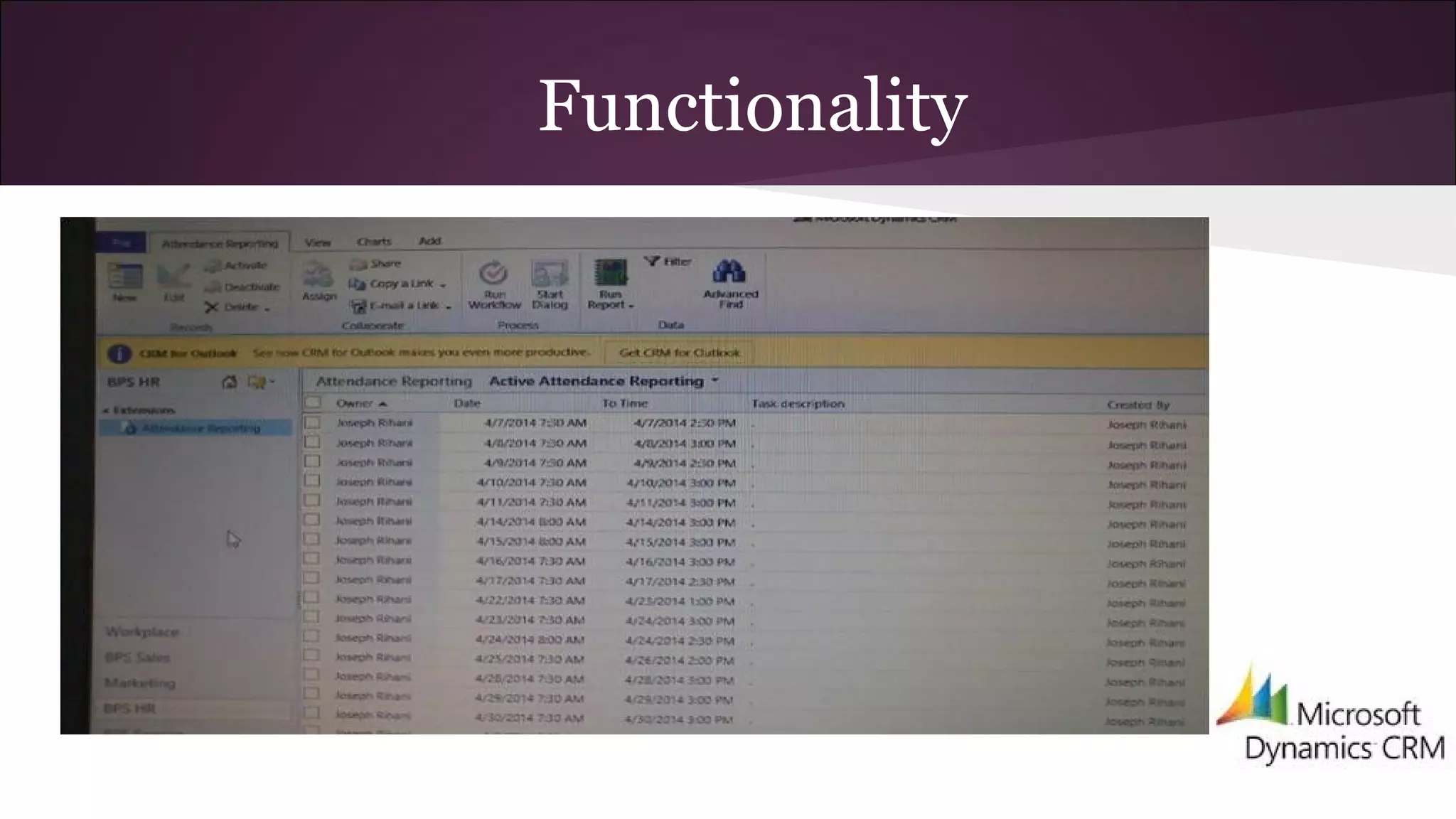
Task: Collapse the Extensions tree group
Action: pos(106,411)
